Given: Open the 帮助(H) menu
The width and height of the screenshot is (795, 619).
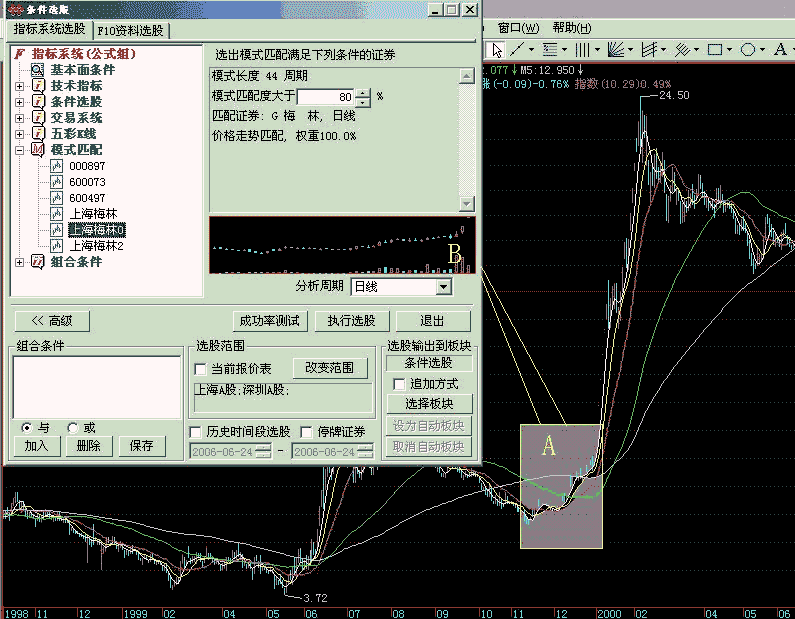Looking at the screenshot, I should [571, 27].
